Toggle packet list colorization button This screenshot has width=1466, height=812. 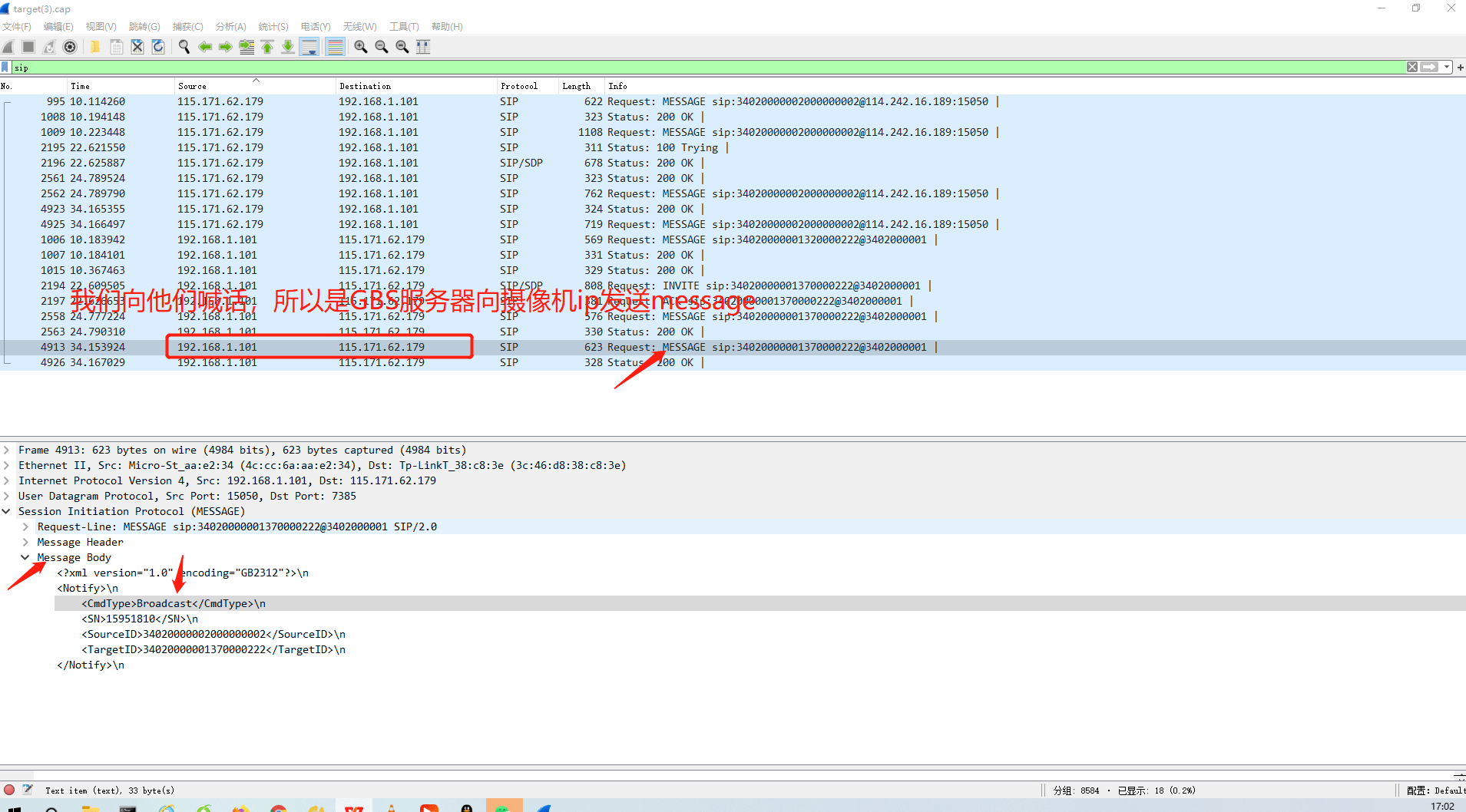point(336,47)
